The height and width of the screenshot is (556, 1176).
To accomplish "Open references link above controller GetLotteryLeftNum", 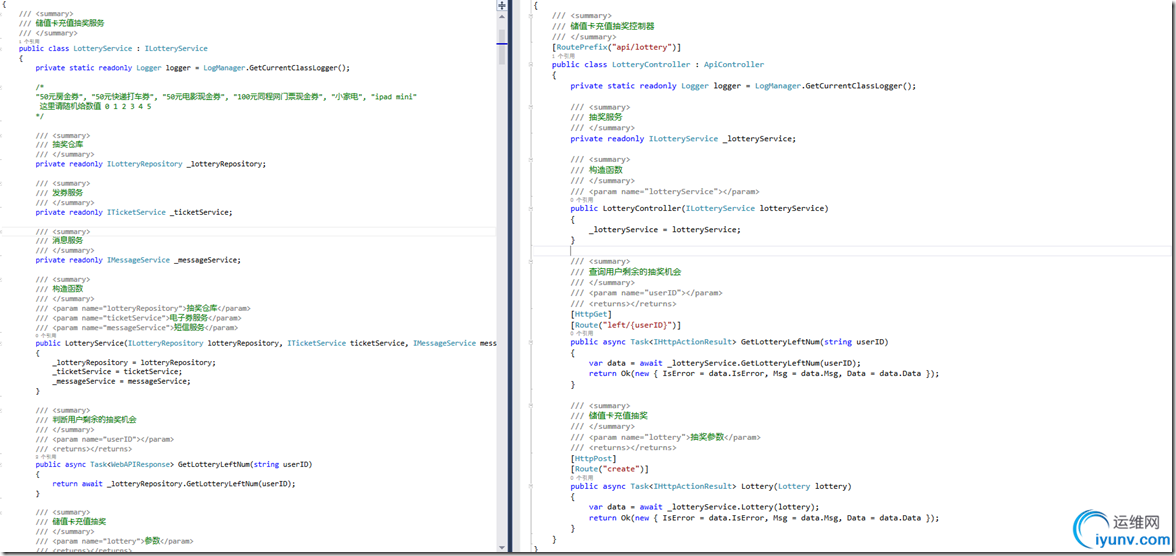I will pyautogui.click(x=581, y=334).
